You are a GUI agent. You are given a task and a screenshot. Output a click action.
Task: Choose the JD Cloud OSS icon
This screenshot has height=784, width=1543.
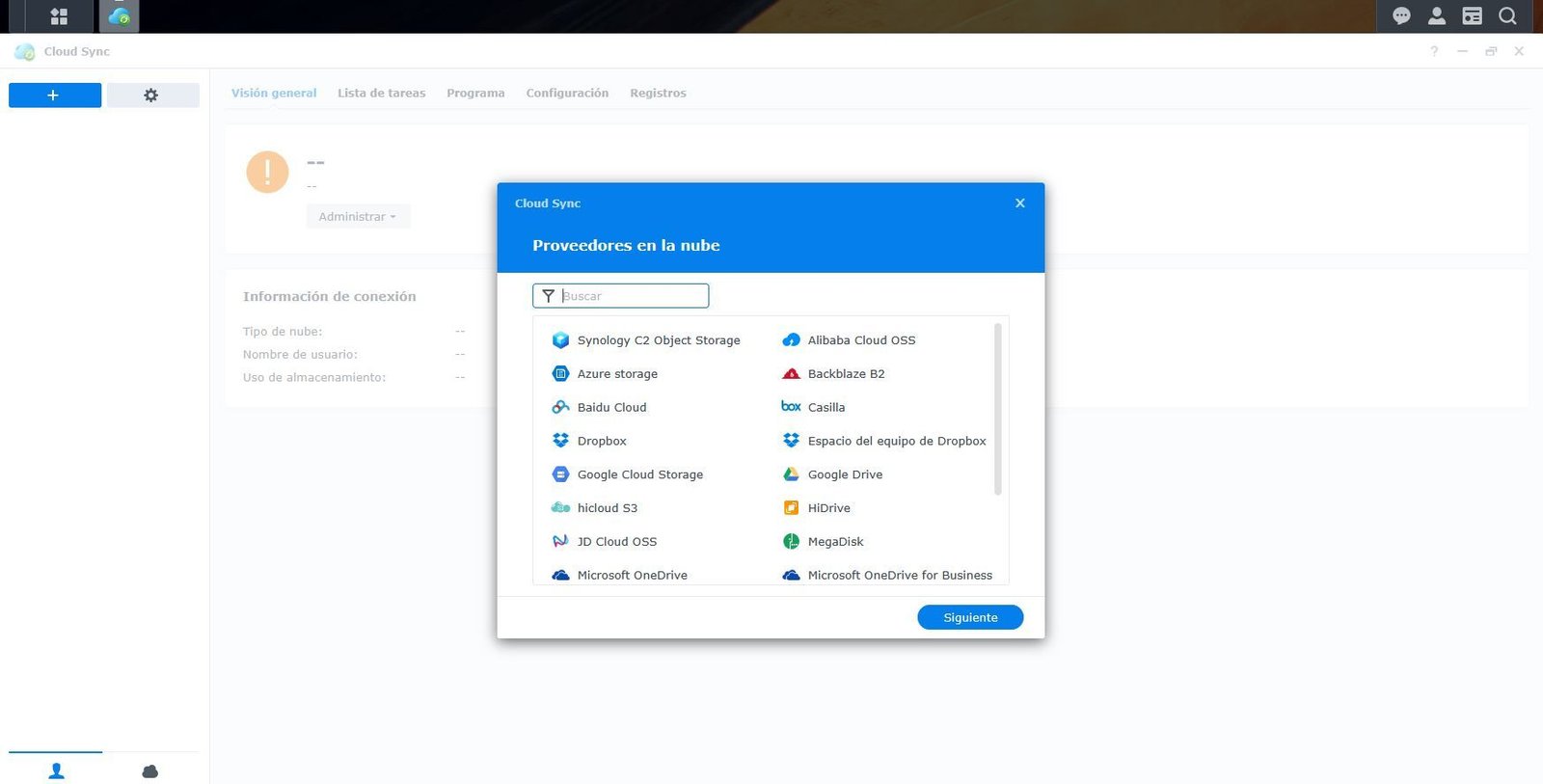[560, 542]
